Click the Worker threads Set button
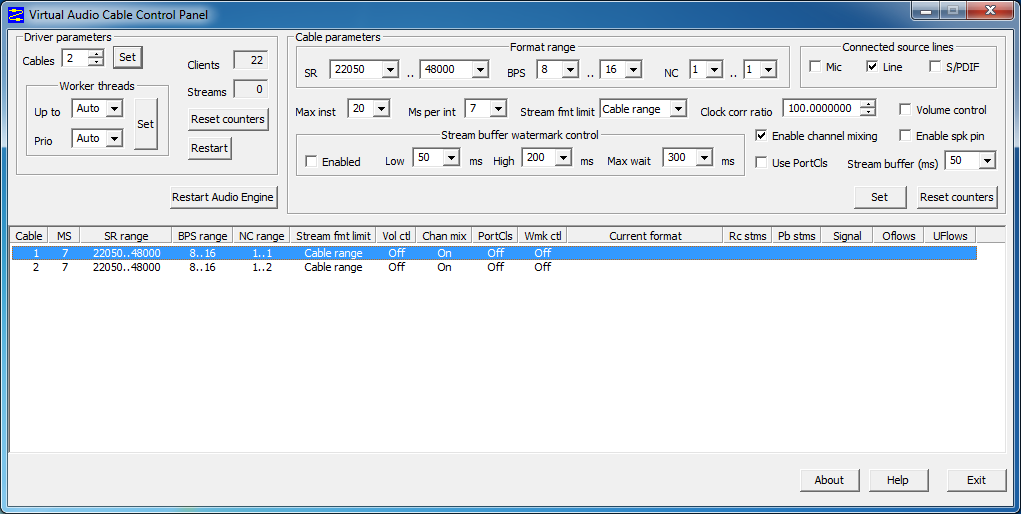The width and height of the screenshot is (1021, 514). pyautogui.click(x=146, y=124)
